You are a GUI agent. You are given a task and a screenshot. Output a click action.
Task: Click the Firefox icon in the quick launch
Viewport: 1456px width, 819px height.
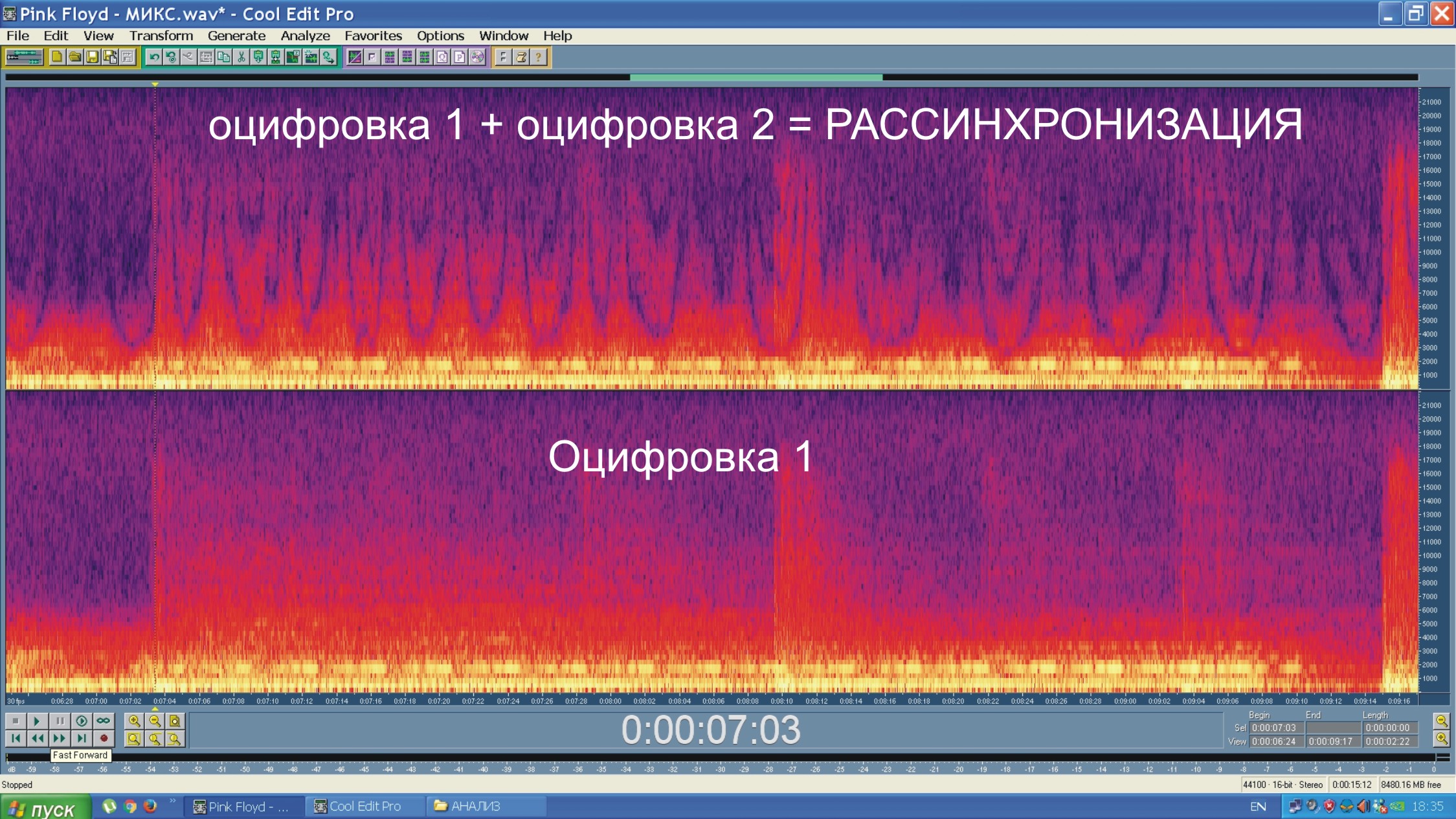click(x=150, y=806)
